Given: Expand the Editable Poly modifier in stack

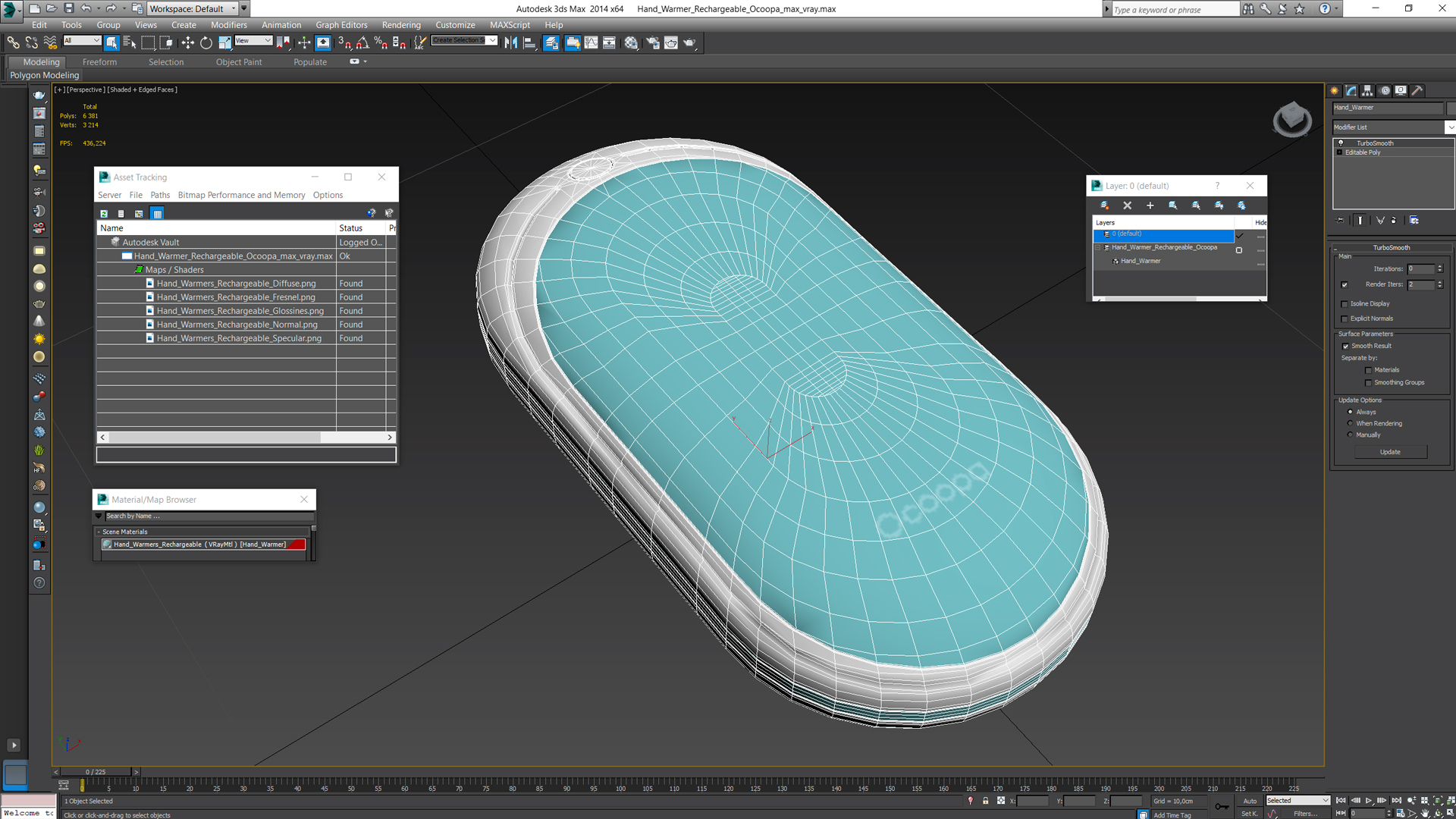Looking at the screenshot, I should pos(1339,152).
